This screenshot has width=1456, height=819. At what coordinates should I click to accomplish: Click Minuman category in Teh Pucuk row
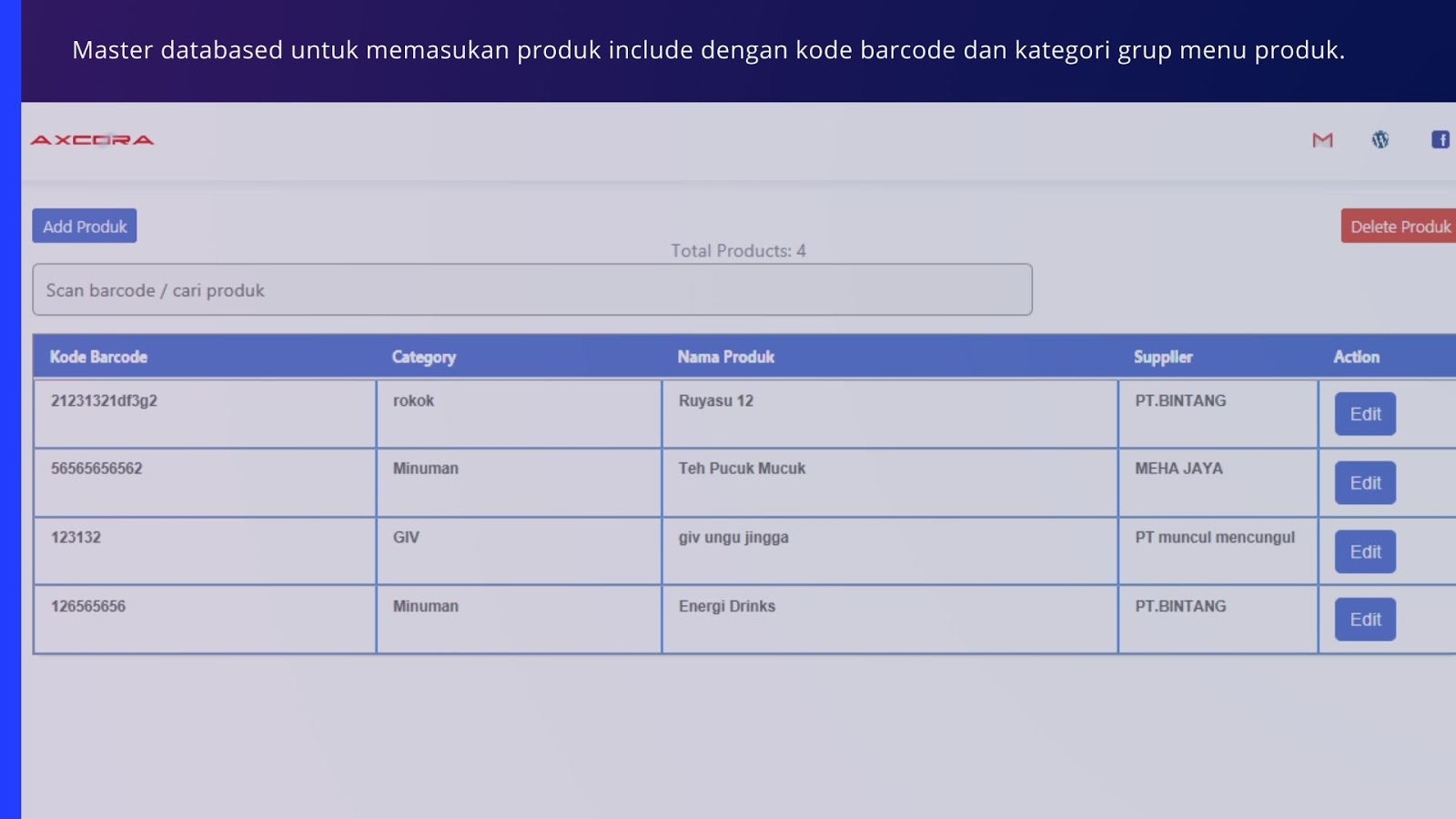[x=426, y=469]
